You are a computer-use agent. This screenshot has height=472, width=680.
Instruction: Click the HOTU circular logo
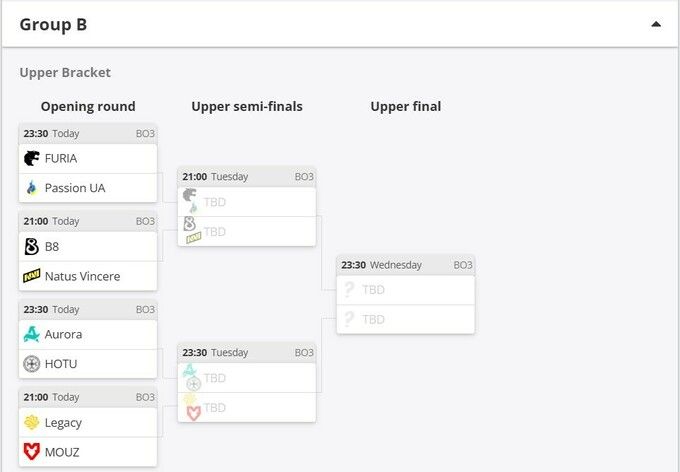pyautogui.click(x=32, y=364)
